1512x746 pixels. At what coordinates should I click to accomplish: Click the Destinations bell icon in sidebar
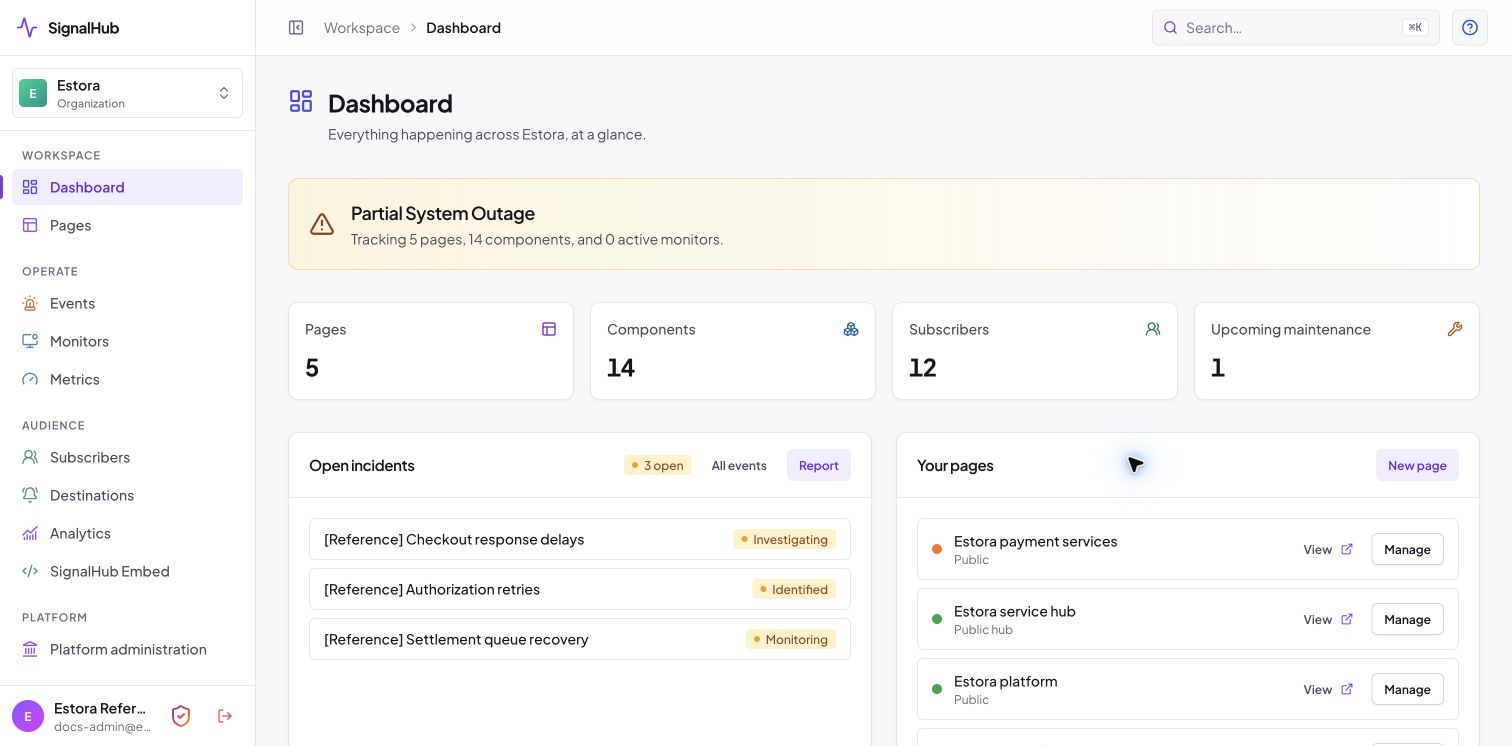pos(30,495)
